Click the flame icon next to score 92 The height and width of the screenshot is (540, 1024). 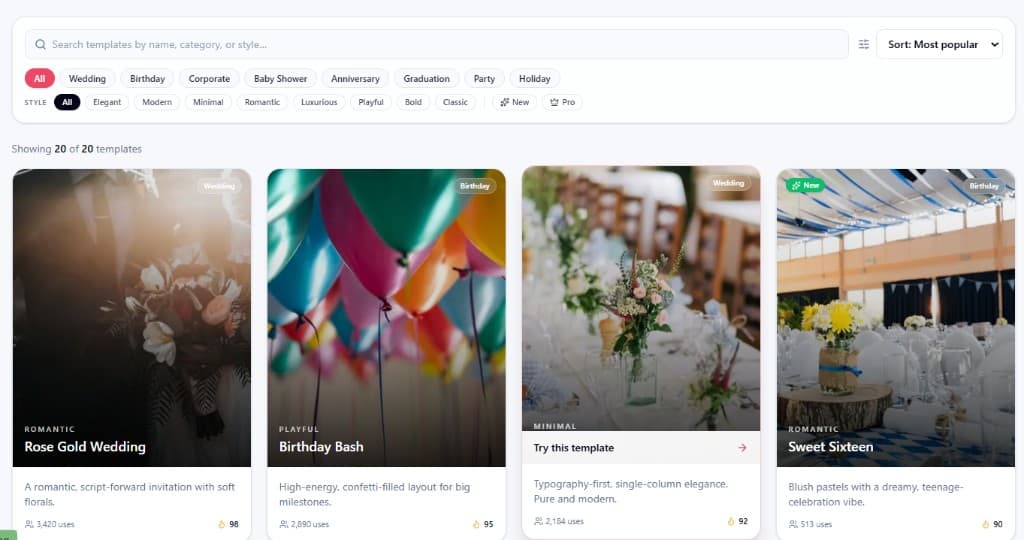click(x=731, y=521)
